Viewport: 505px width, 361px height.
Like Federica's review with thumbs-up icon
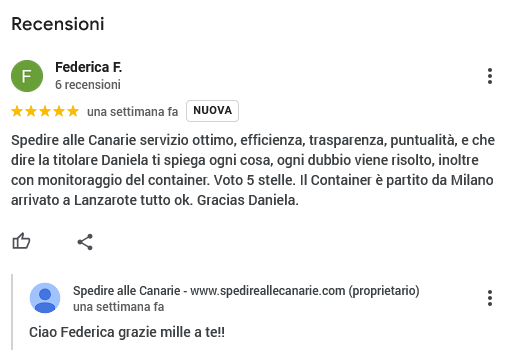click(x=21, y=241)
